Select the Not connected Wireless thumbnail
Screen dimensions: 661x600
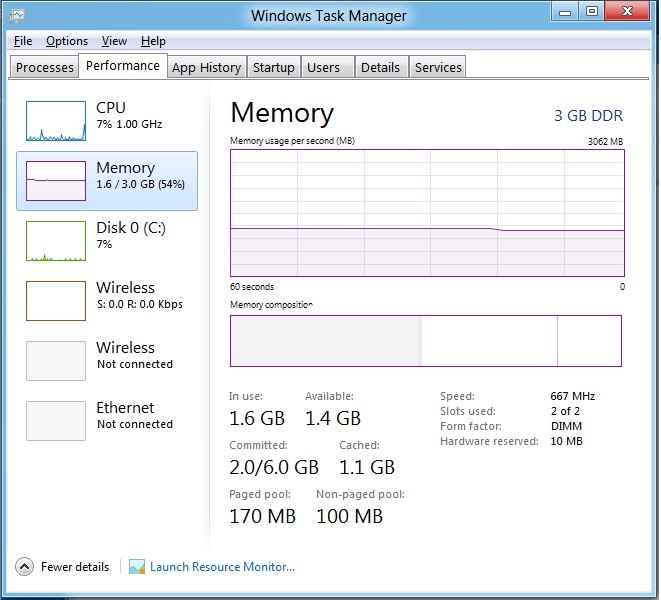(56, 361)
